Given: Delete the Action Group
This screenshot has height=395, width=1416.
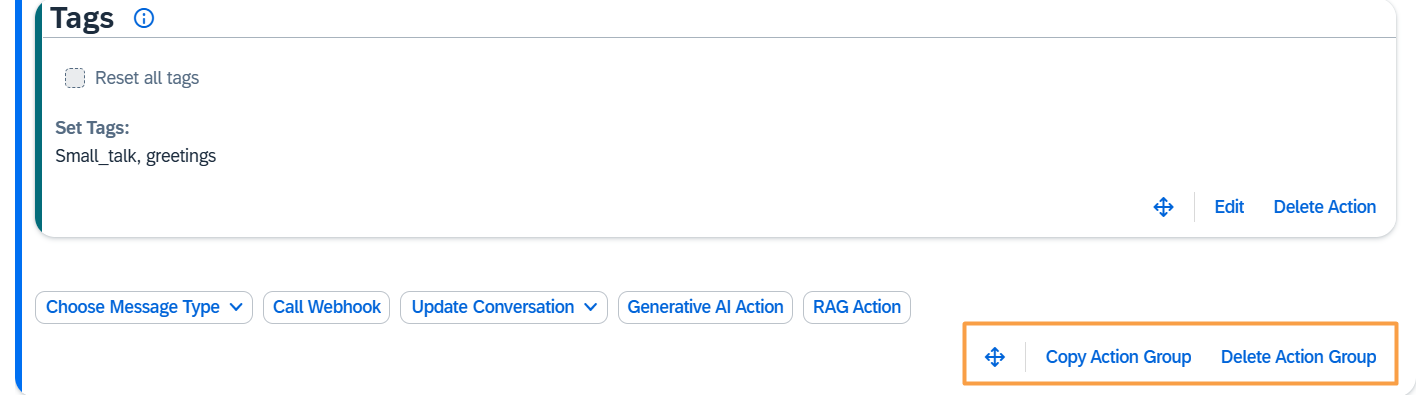Looking at the screenshot, I should (1298, 357).
